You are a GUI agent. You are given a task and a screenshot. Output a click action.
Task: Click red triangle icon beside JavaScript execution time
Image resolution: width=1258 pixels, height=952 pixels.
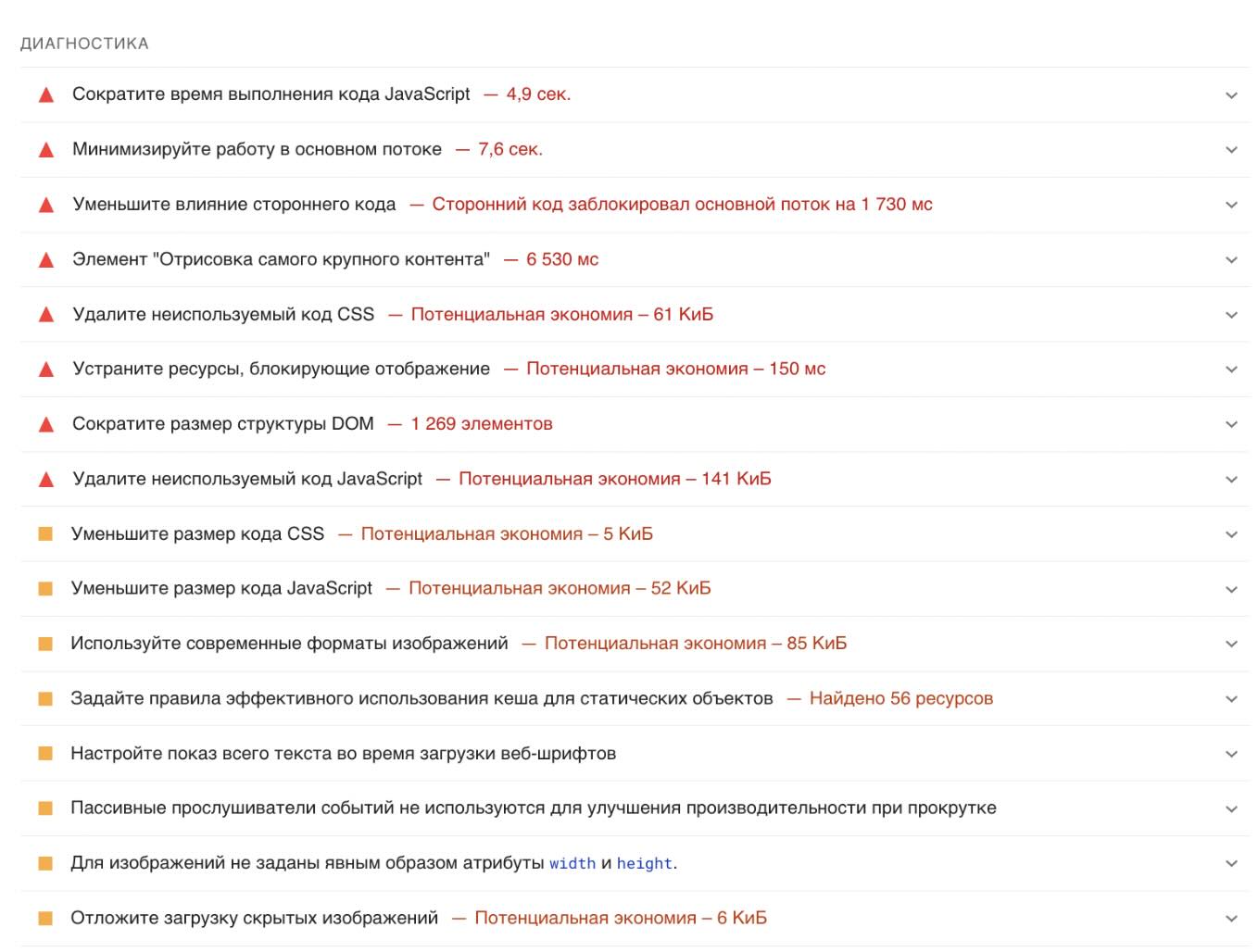(45, 94)
